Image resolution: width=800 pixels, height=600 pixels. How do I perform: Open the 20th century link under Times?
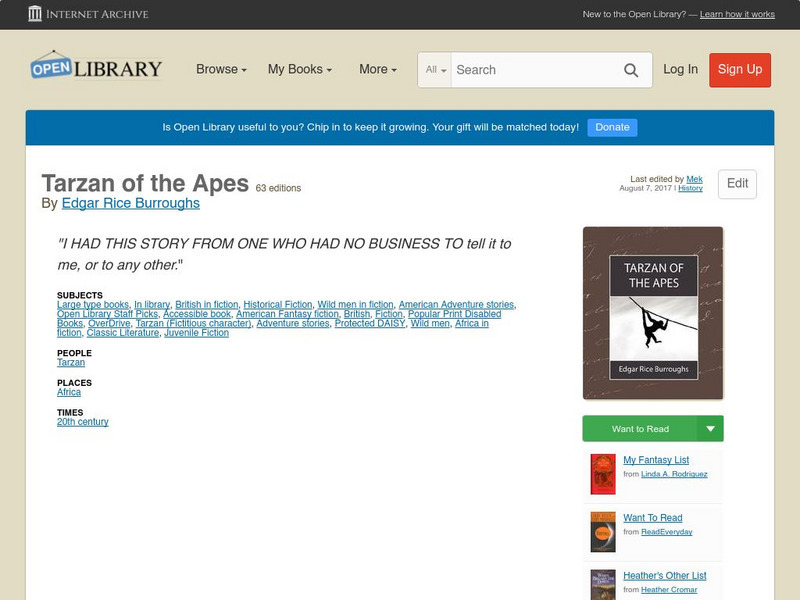click(x=83, y=422)
